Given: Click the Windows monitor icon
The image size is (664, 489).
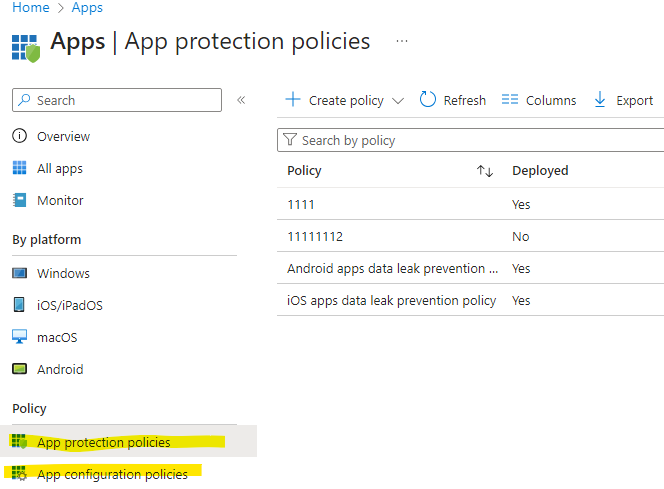Looking at the screenshot, I should tap(19, 273).
